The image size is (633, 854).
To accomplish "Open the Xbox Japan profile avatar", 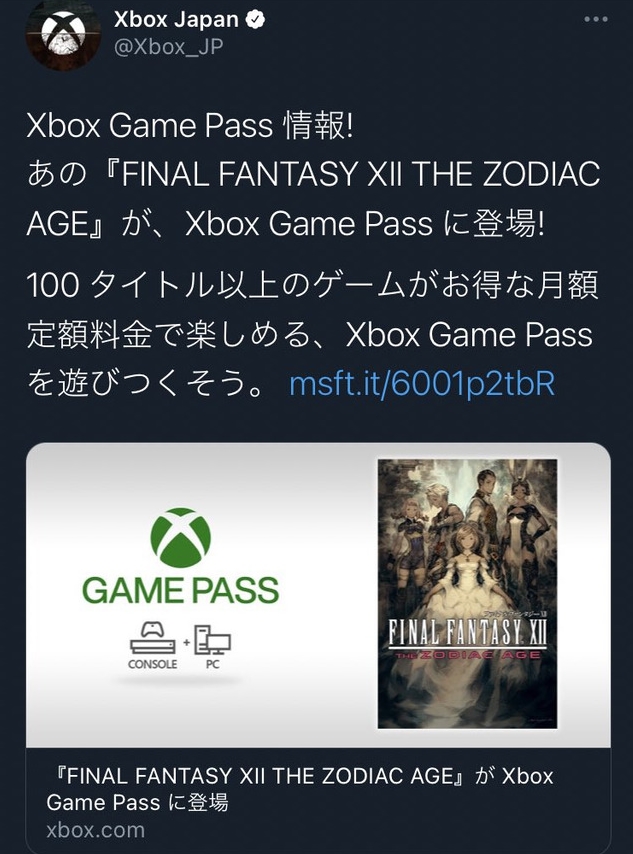I will click(63, 34).
